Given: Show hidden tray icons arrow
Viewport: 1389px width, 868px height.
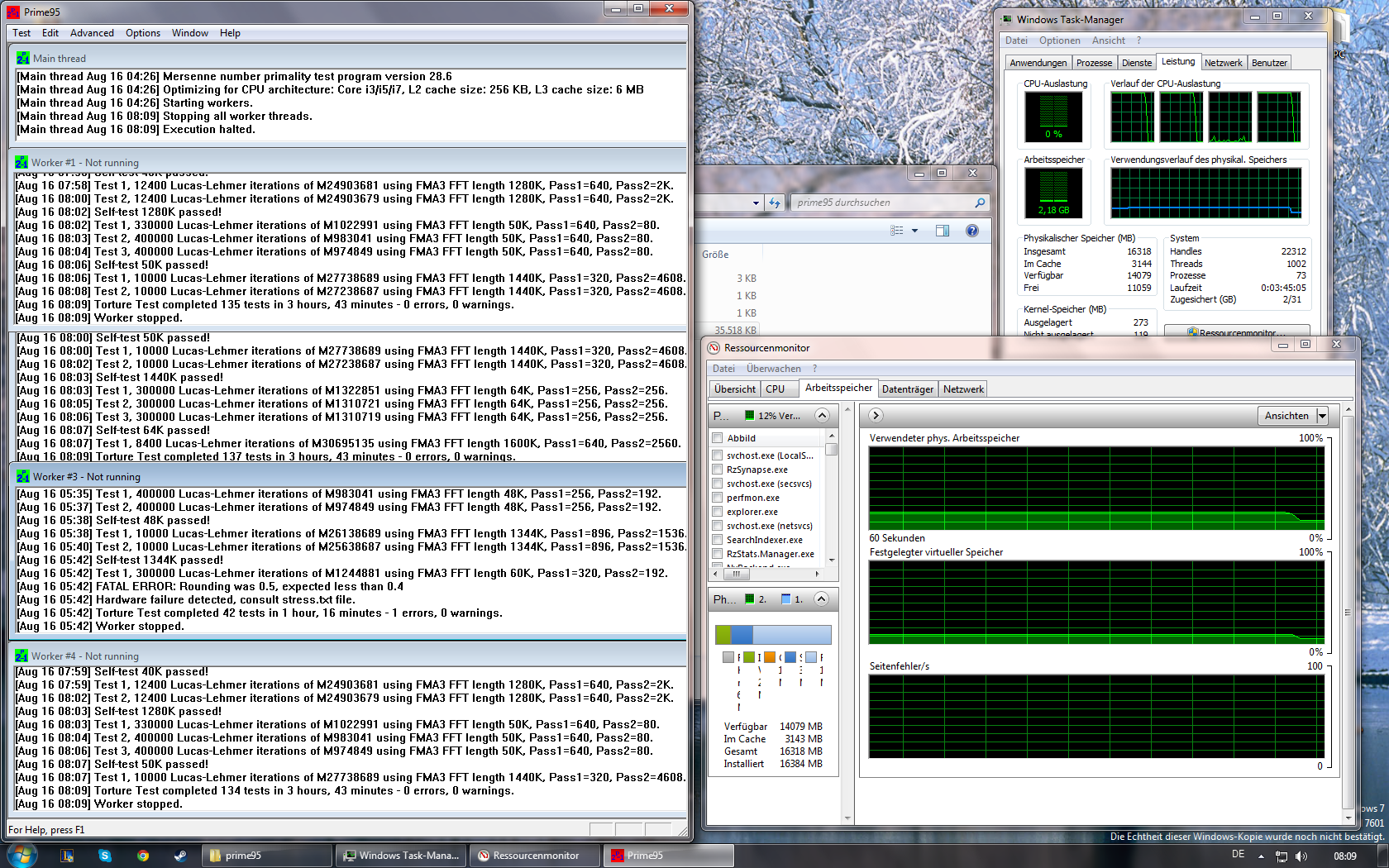Looking at the screenshot, I should tap(1261, 856).
